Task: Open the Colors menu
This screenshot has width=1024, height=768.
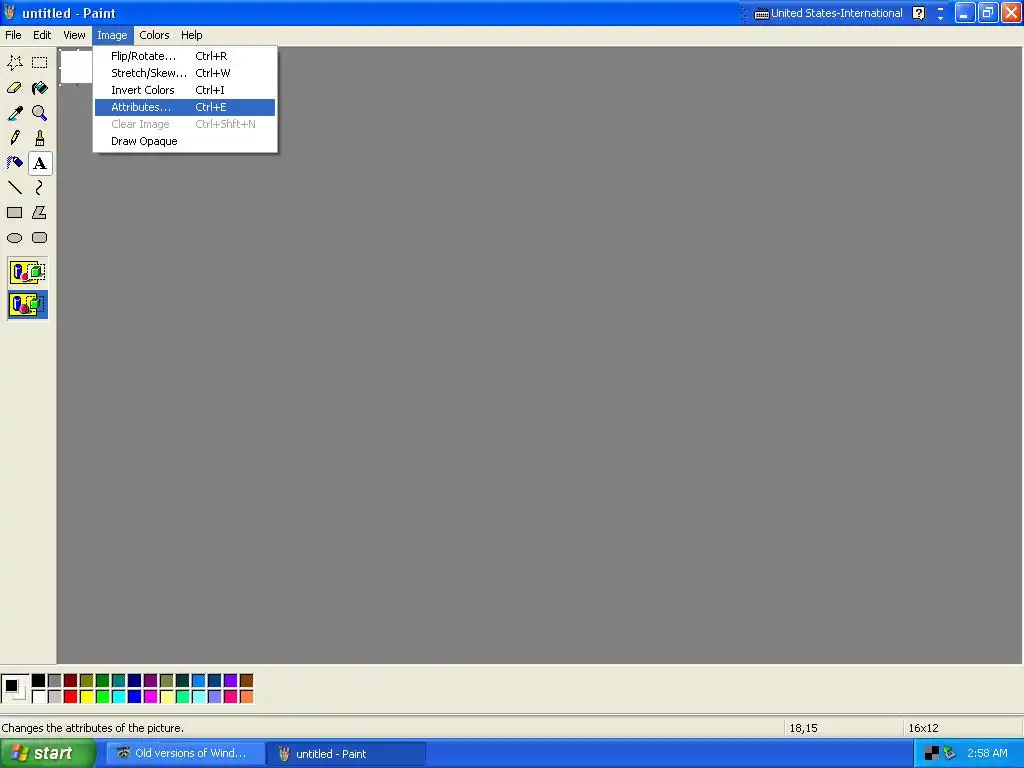Action: click(154, 35)
